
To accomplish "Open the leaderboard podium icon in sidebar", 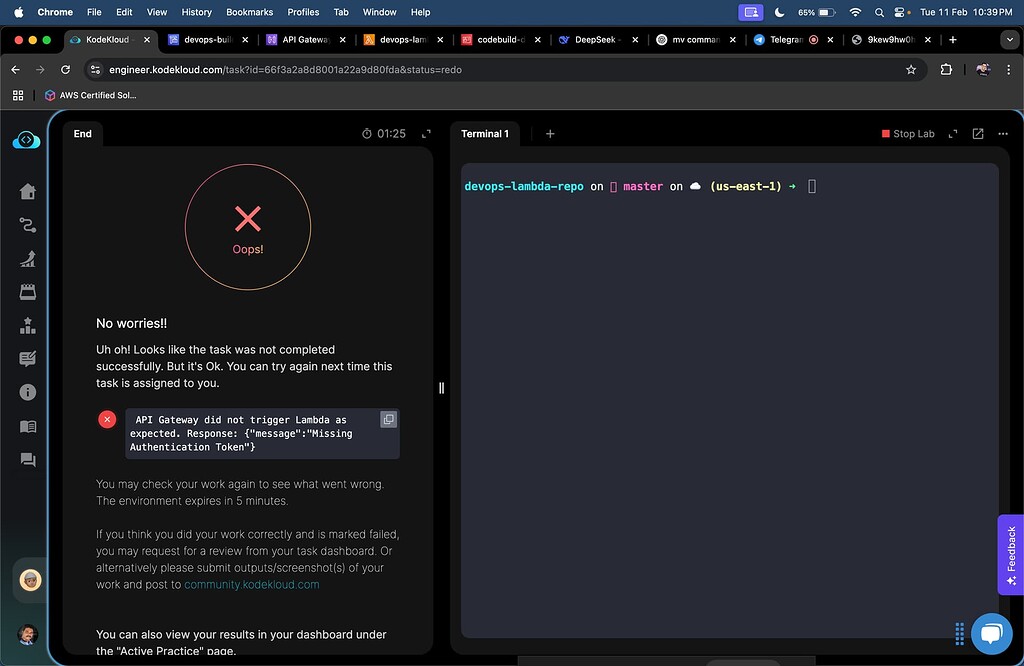I will 27,325.
